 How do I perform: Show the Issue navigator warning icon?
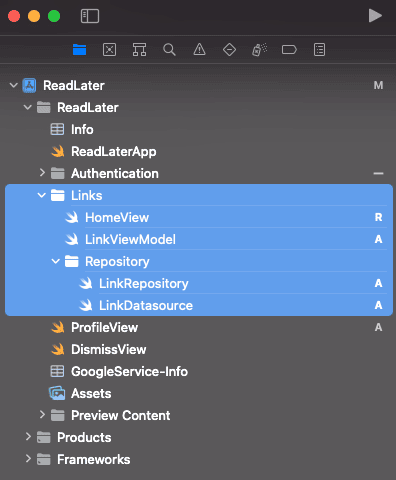(199, 50)
